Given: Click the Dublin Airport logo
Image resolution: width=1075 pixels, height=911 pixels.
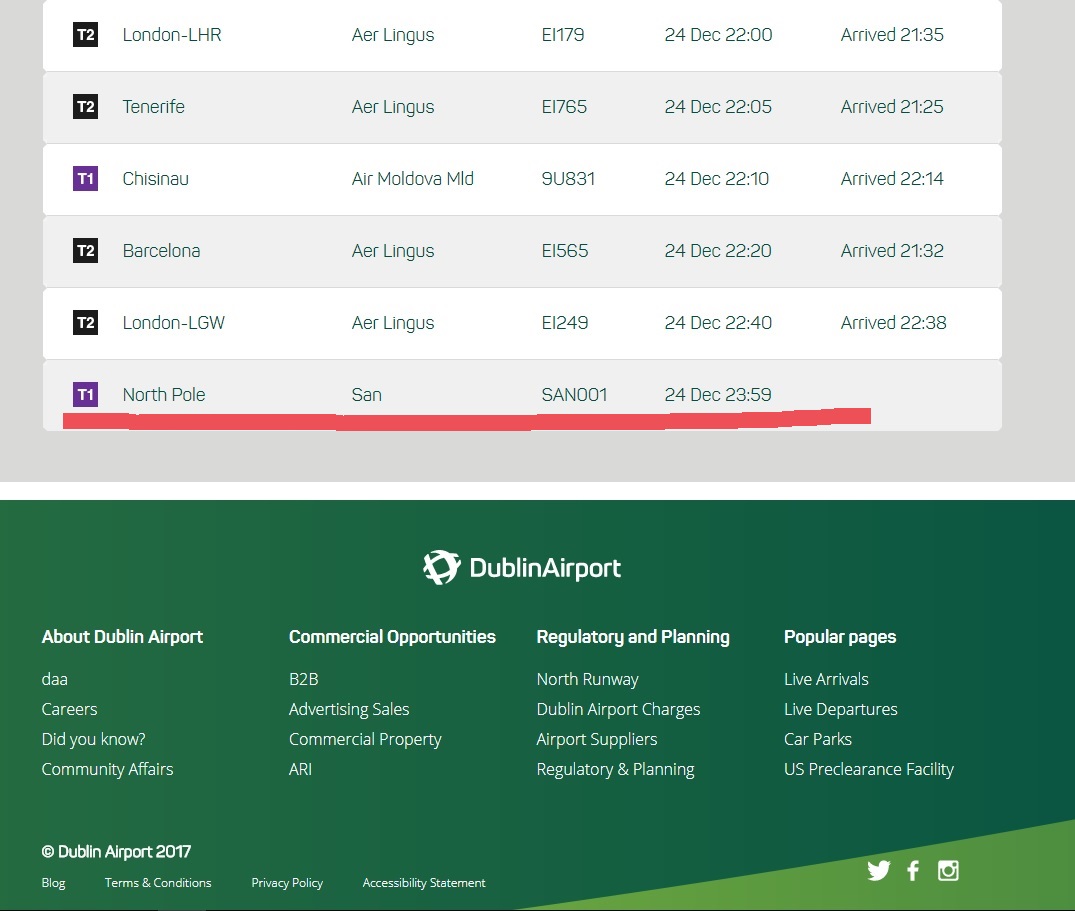Looking at the screenshot, I should (522, 568).
